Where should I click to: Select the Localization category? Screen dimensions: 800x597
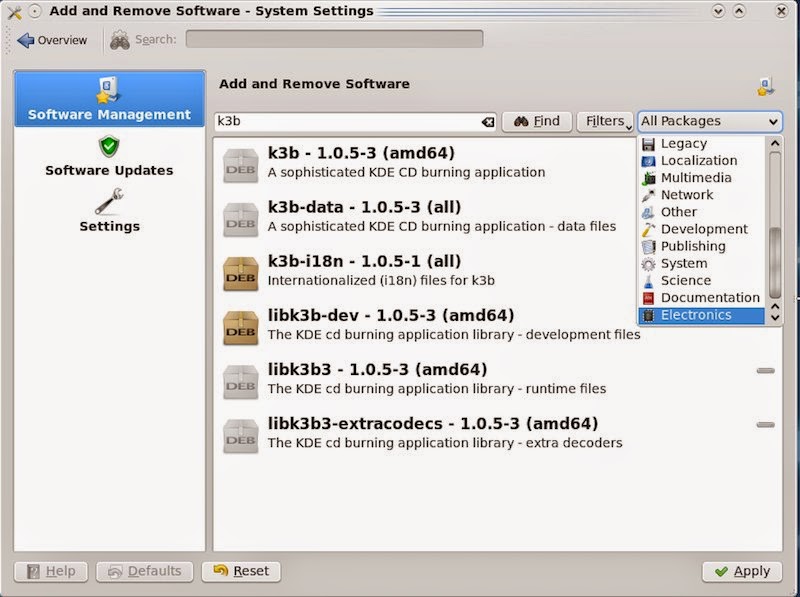pyautogui.click(x=701, y=160)
